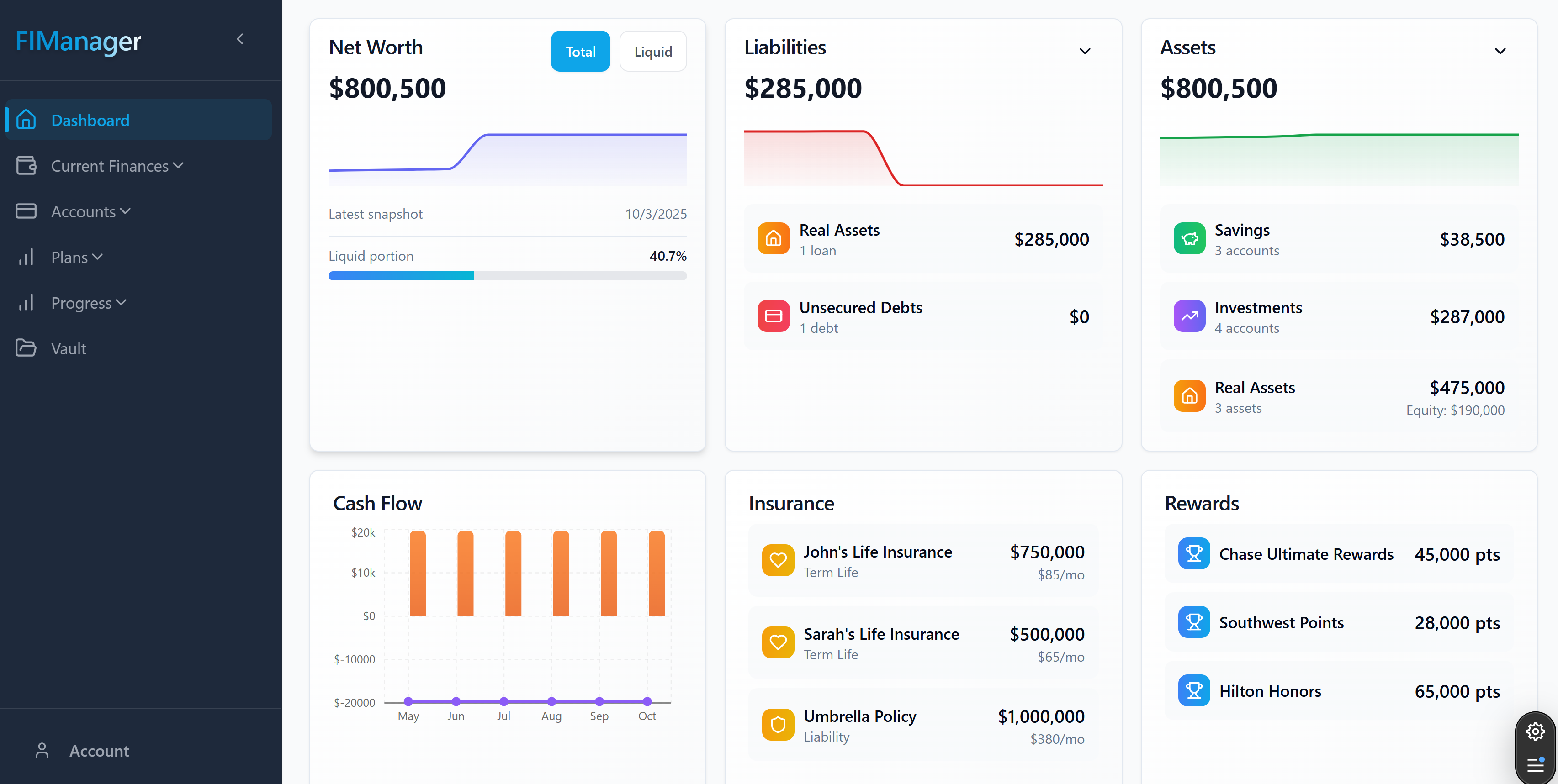Switch Net Worth view to Liquid
This screenshot has height=784, width=1558.
(x=652, y=52)
